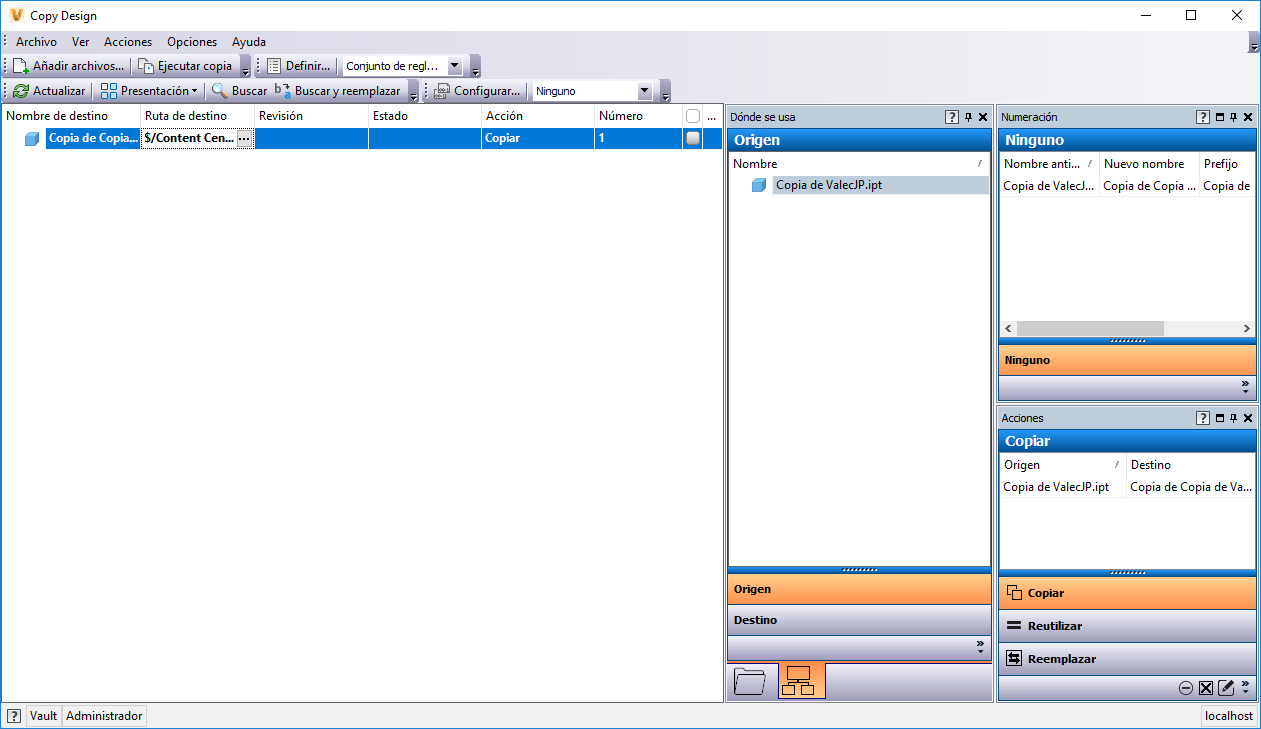This screenshot has height=729, width=1261.
Task: Toggle the header select-all checkbox
Action: tap(692, 116)
